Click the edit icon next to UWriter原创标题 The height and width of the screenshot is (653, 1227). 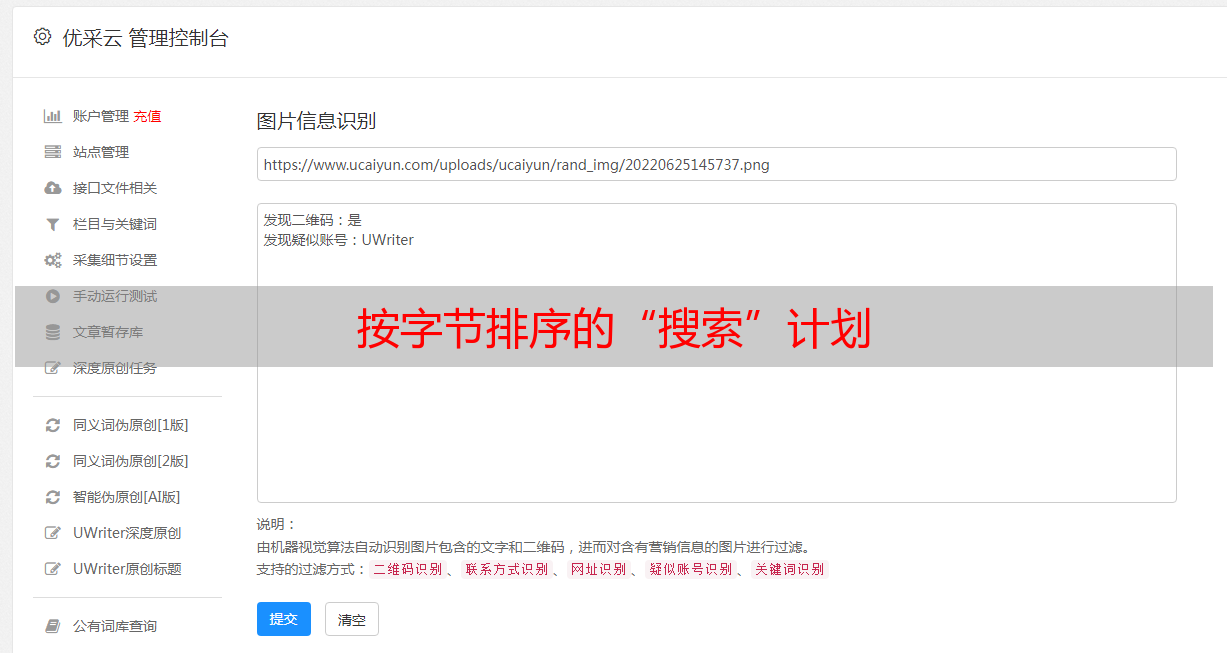53,569
